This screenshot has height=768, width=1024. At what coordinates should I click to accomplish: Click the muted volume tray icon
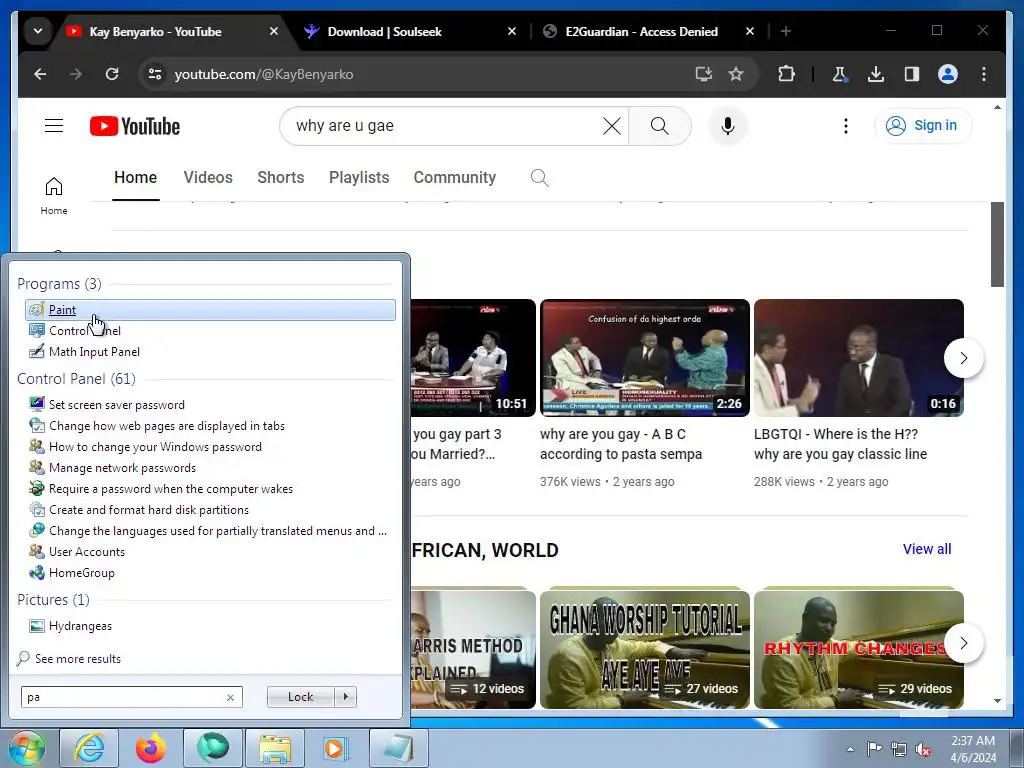click(923, 749)
